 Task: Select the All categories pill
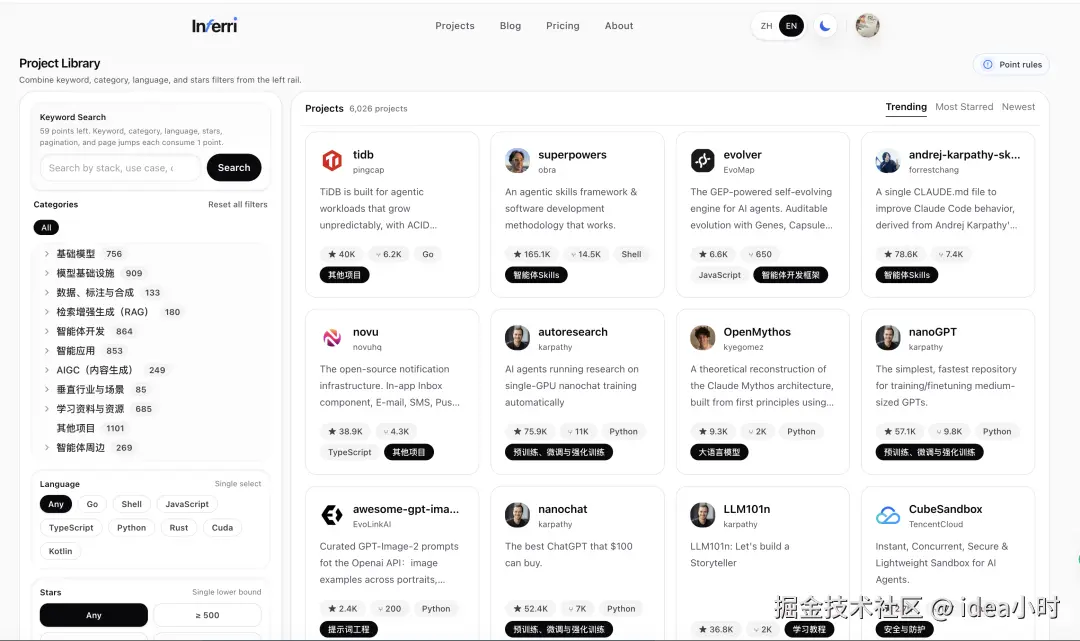coord(46,227)
